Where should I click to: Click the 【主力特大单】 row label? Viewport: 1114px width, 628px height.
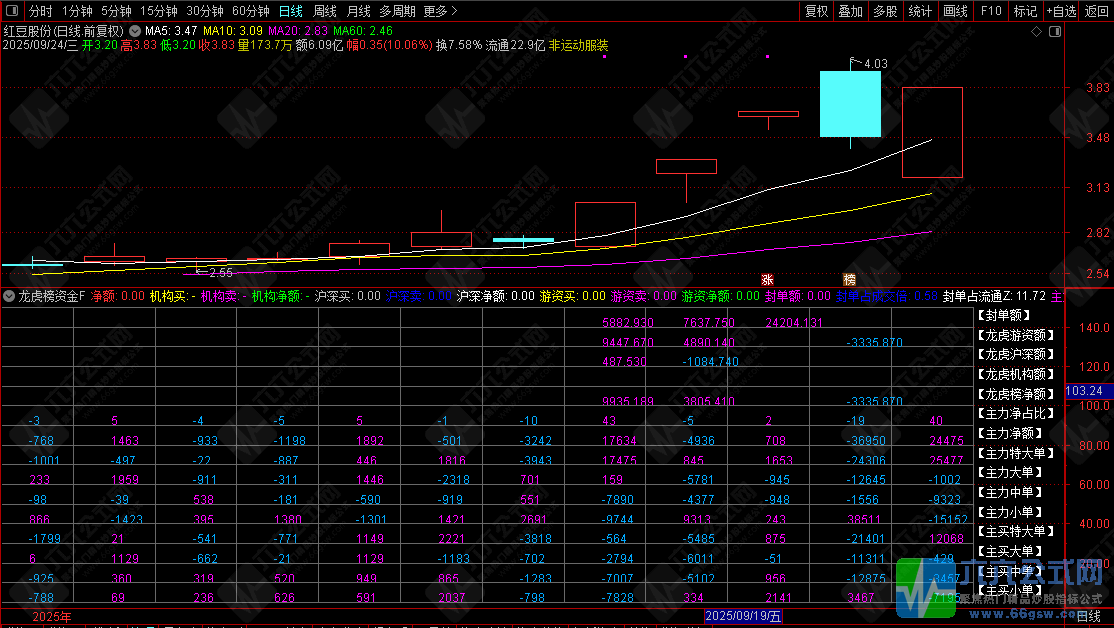pos(1017,453)
